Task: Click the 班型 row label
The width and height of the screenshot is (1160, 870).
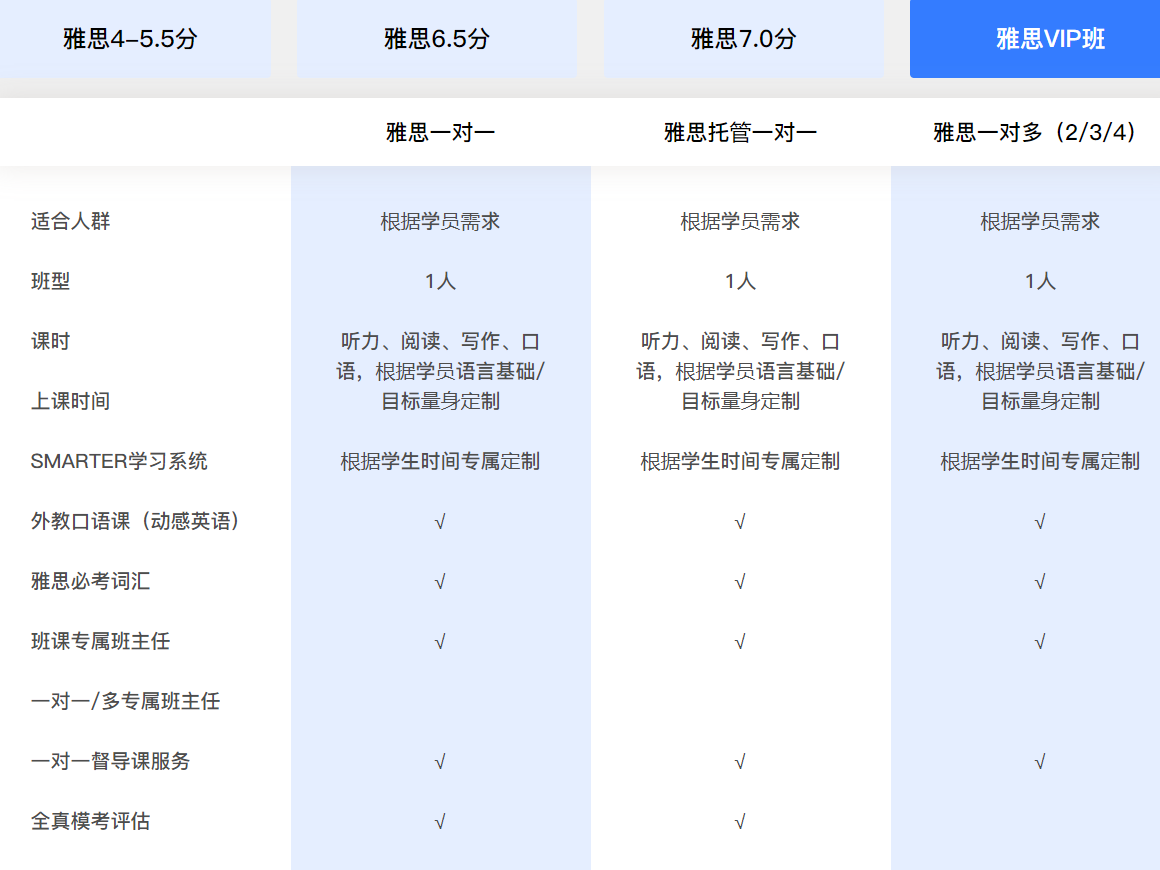Action: pyautogui.click(x=50, y=281)
